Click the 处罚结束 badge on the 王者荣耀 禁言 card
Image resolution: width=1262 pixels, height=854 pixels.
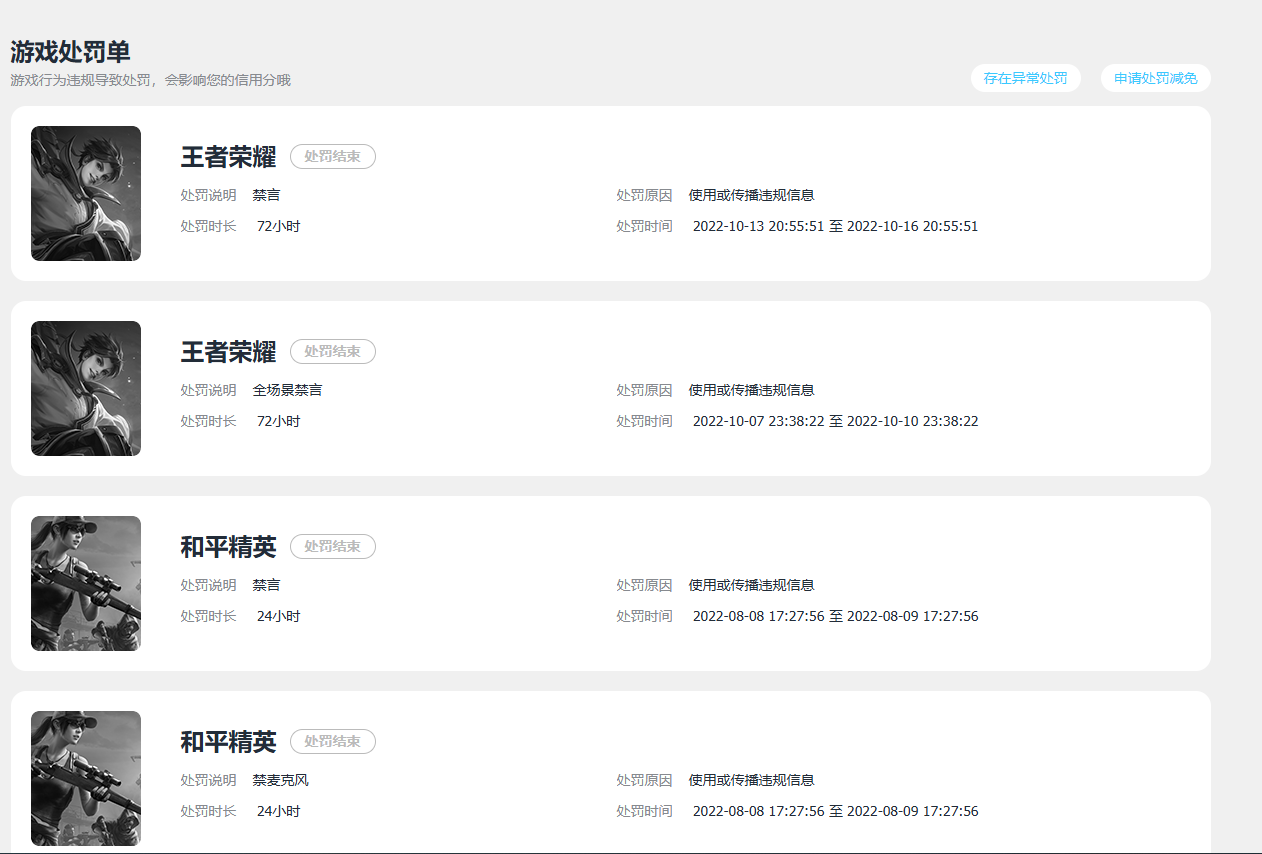click(x=333, y=156)
